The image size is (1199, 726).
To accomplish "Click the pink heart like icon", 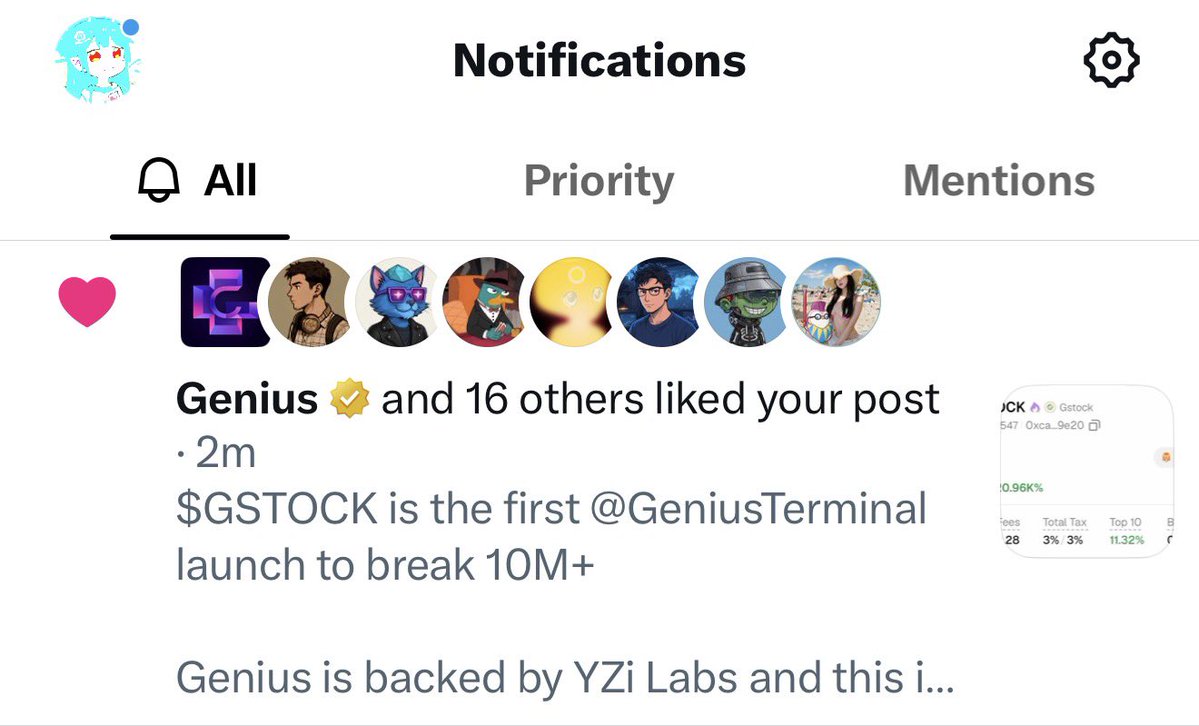I will (x=87, y=301).
